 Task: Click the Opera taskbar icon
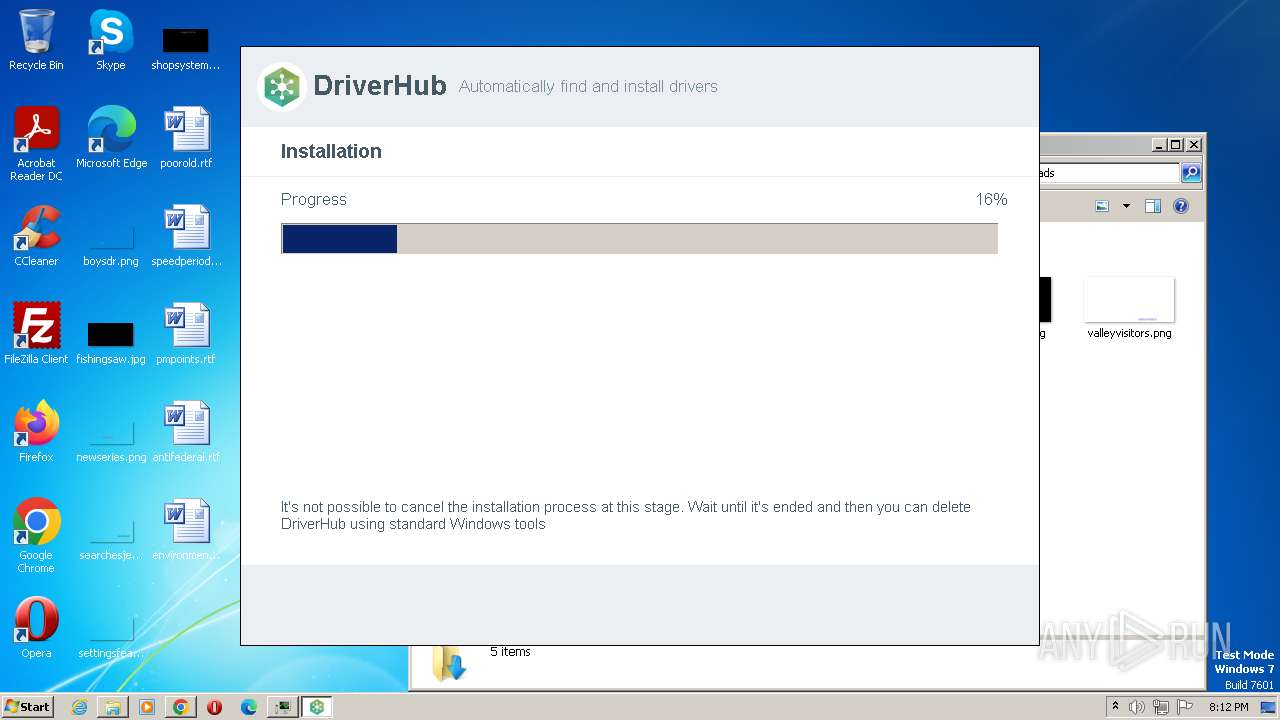[x=214, y=707]
